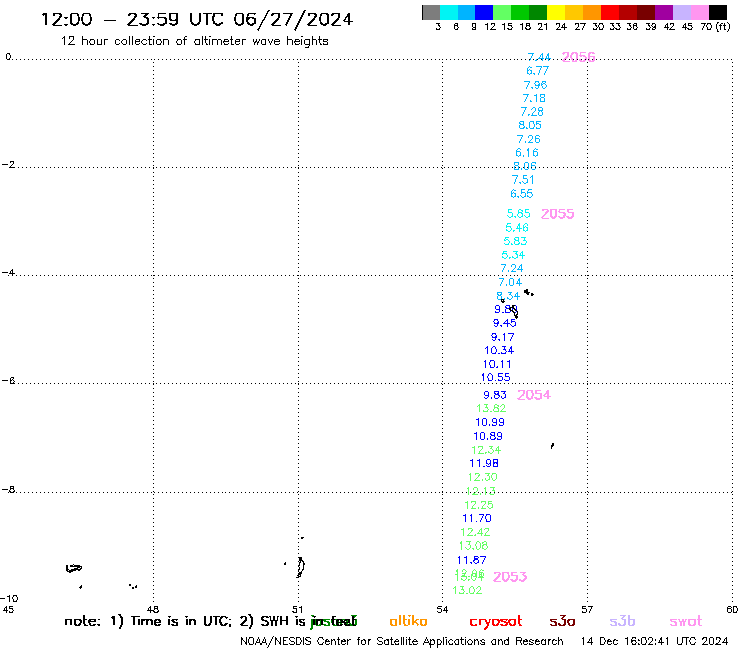This screenshot has width=740, height=650.
Task: Click the wave height value 12.25
Action: pos(479,505)
